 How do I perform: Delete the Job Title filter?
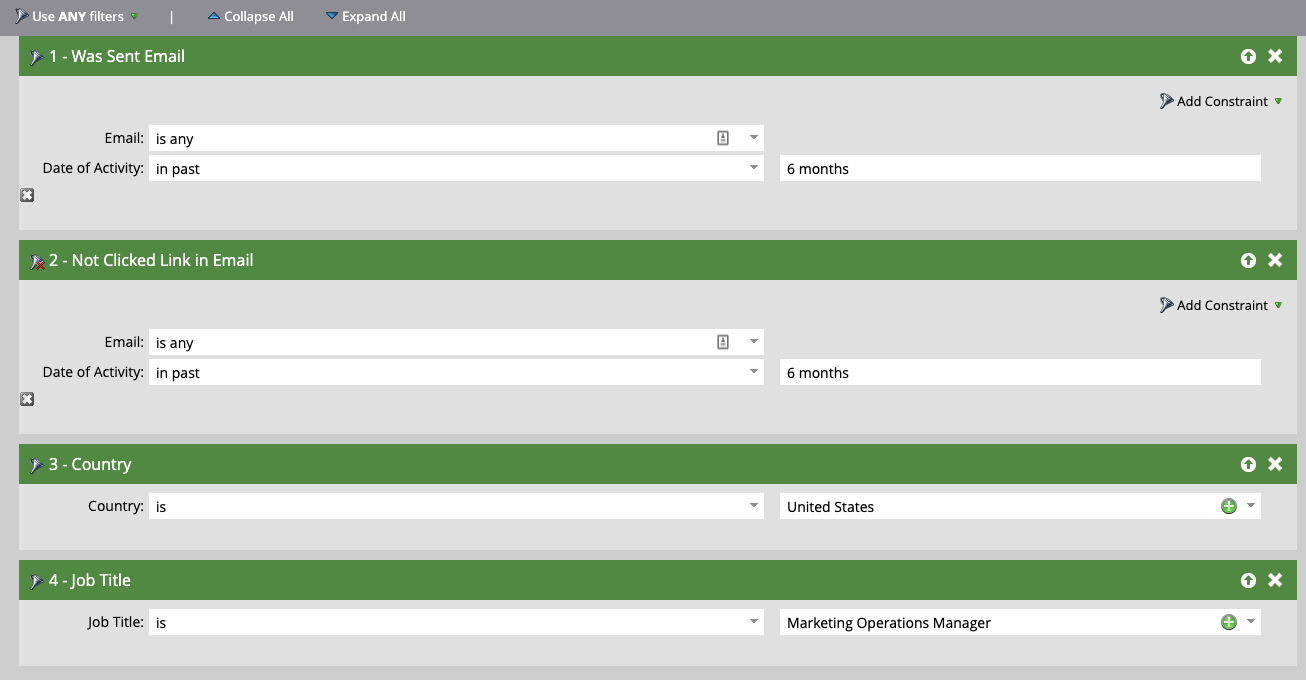(x=1276, y=580)
